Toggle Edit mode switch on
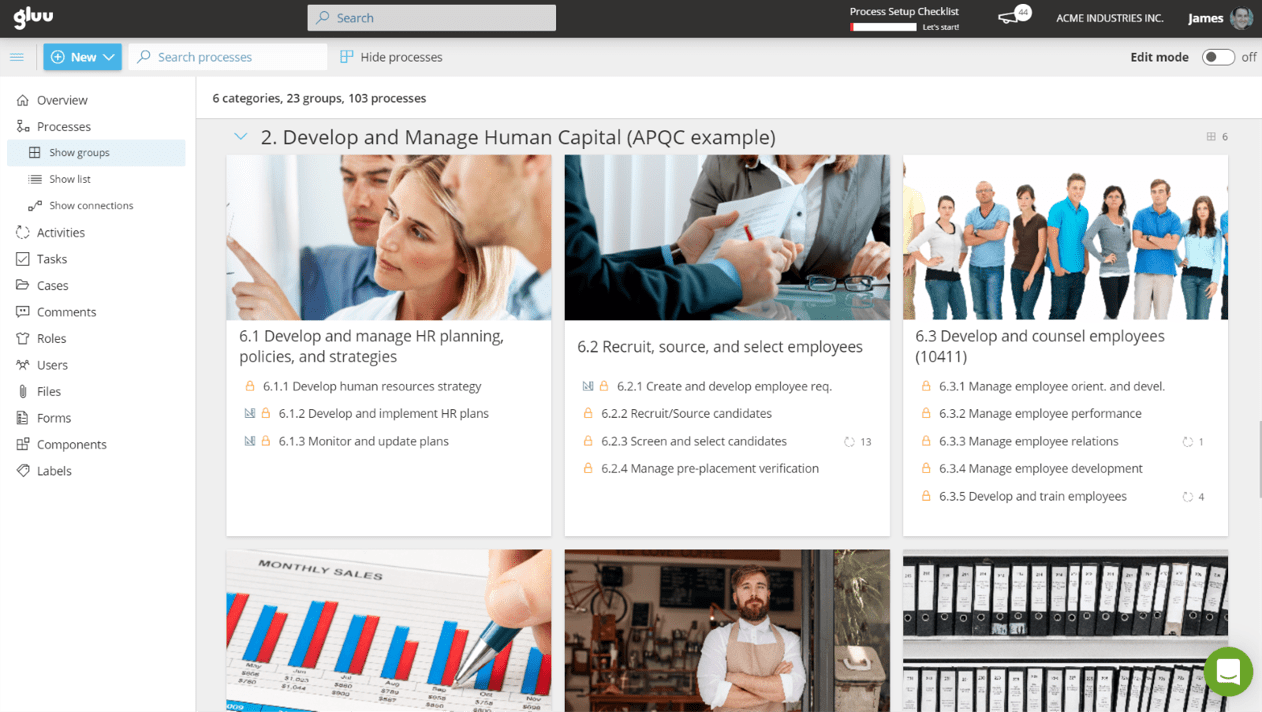 (x=1217, y=57)
